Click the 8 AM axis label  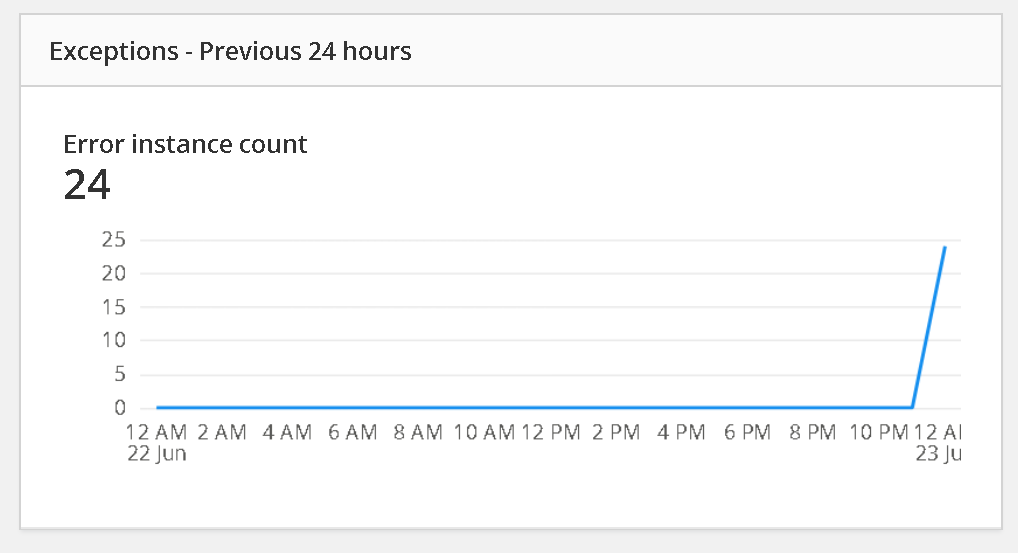(418, 432)
